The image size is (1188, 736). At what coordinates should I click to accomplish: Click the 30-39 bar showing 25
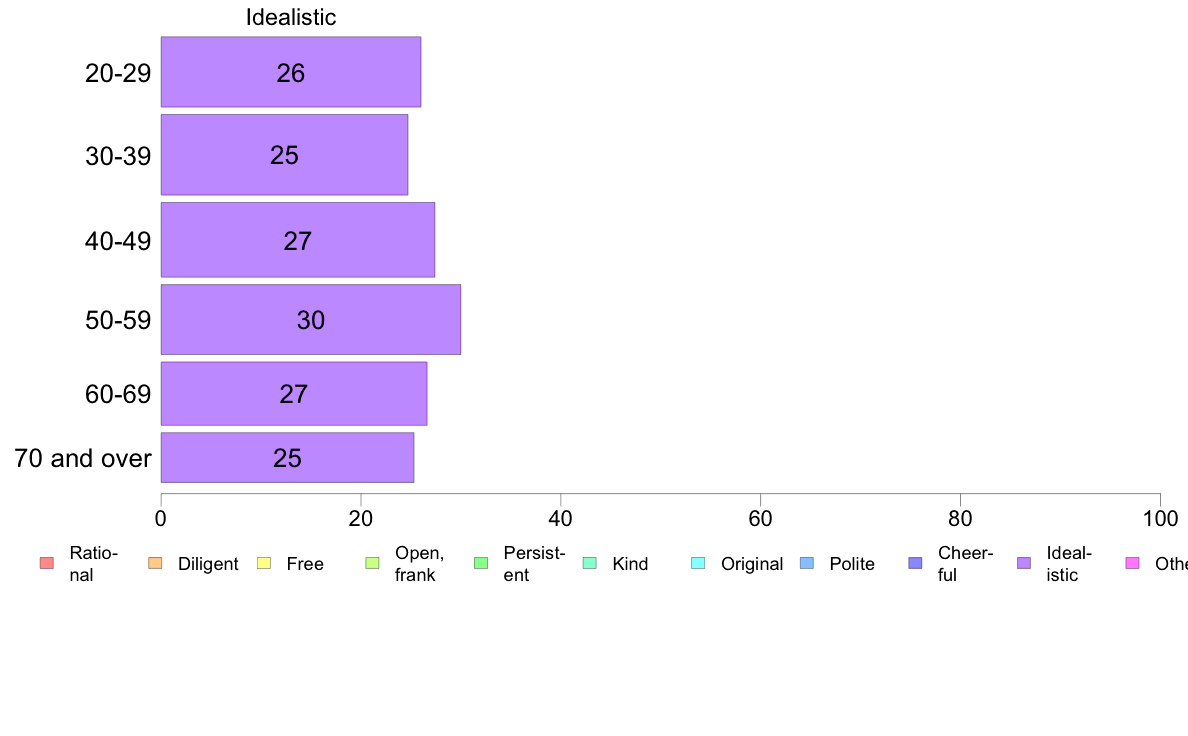[284, 155]
